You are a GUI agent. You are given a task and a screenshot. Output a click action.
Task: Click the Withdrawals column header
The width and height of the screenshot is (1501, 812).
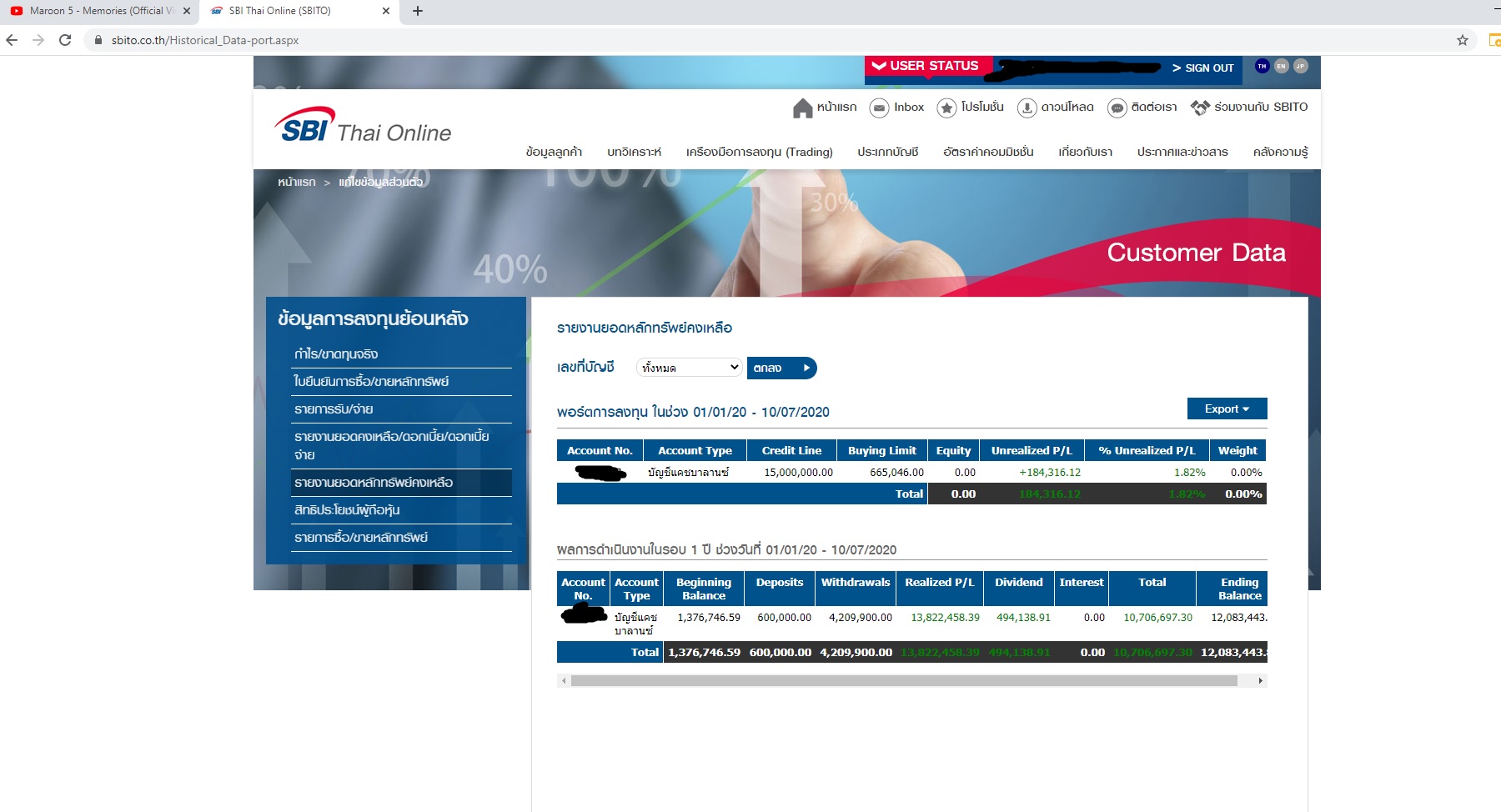tap(856, 589)
